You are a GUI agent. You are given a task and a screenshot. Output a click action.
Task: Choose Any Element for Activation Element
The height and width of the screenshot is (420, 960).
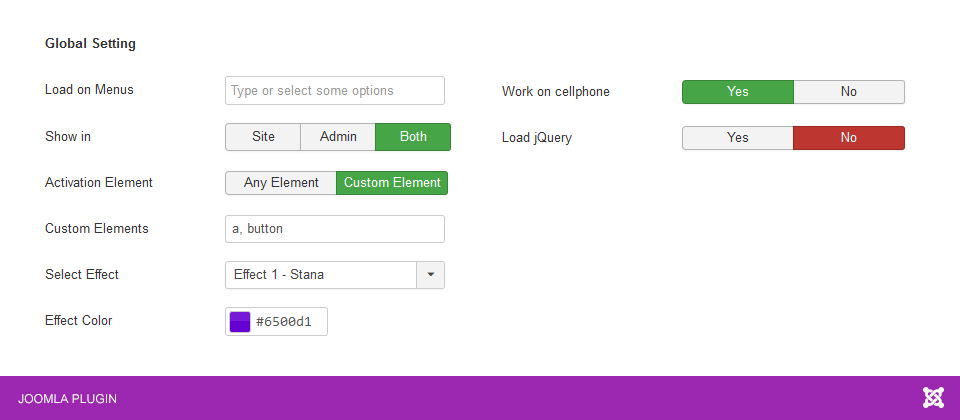click(281, 183)
